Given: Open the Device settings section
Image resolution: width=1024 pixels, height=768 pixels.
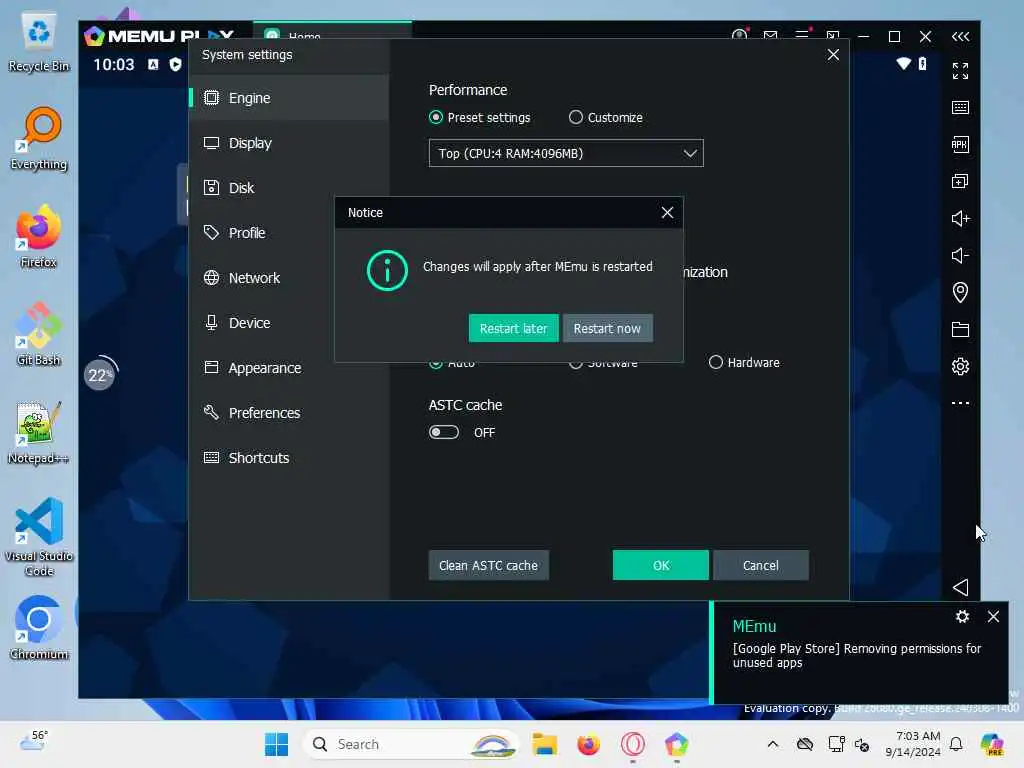Looking at the screenshot, I should pos(289,323).
